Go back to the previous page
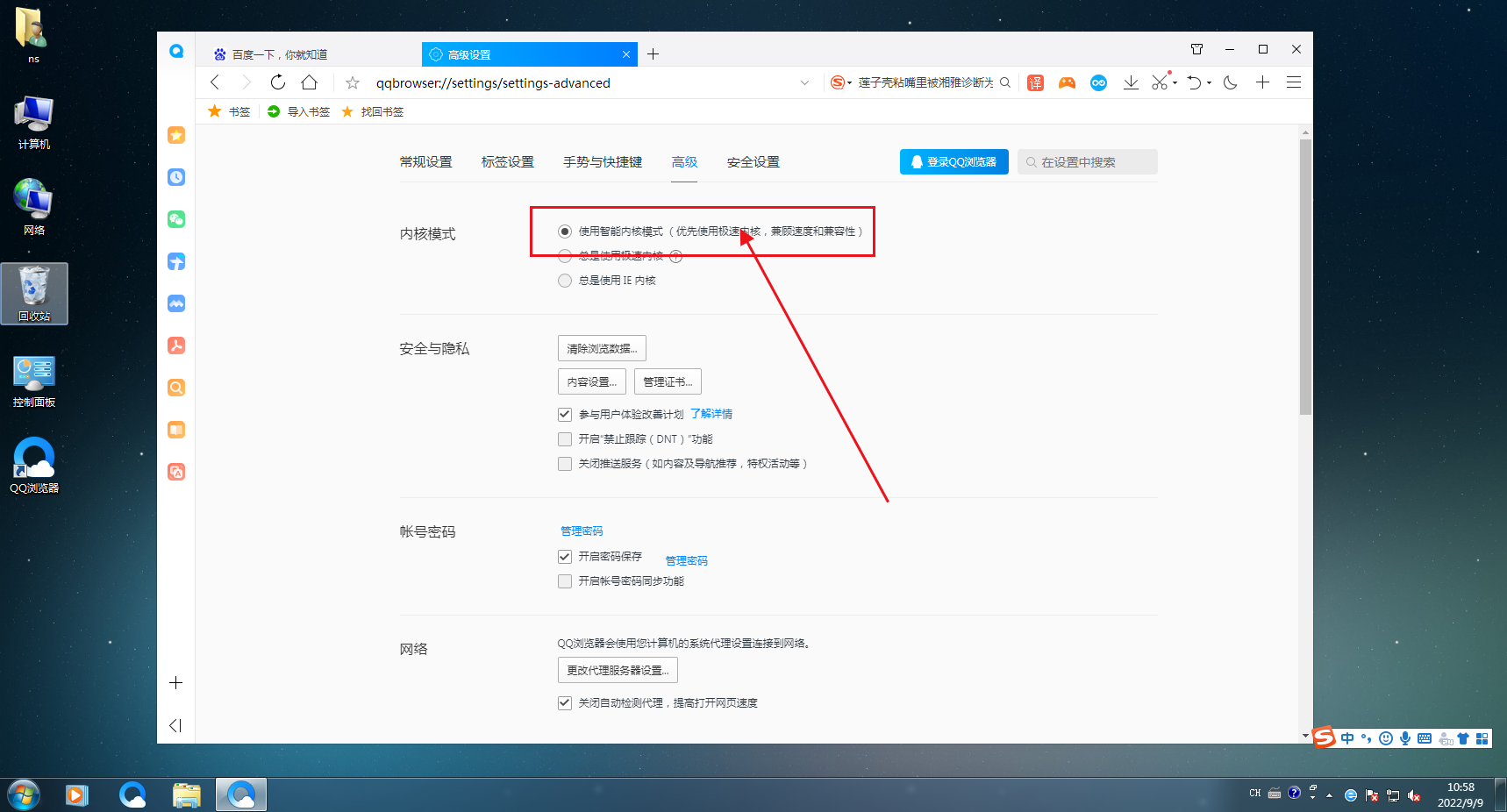Image resolution: width=1507 pixels, height=812 pixels. point(215,82)
